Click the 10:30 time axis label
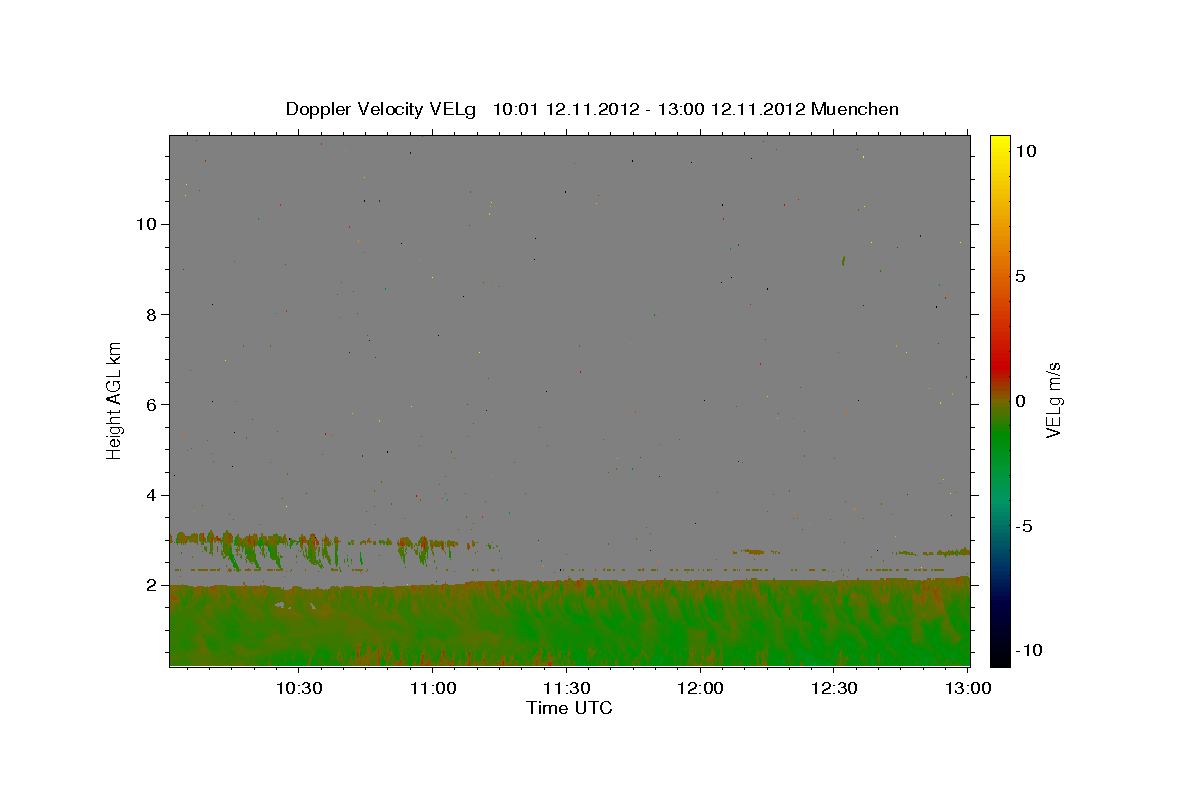This screenshot has width=1200, height=800. click(x=299, y=688)
